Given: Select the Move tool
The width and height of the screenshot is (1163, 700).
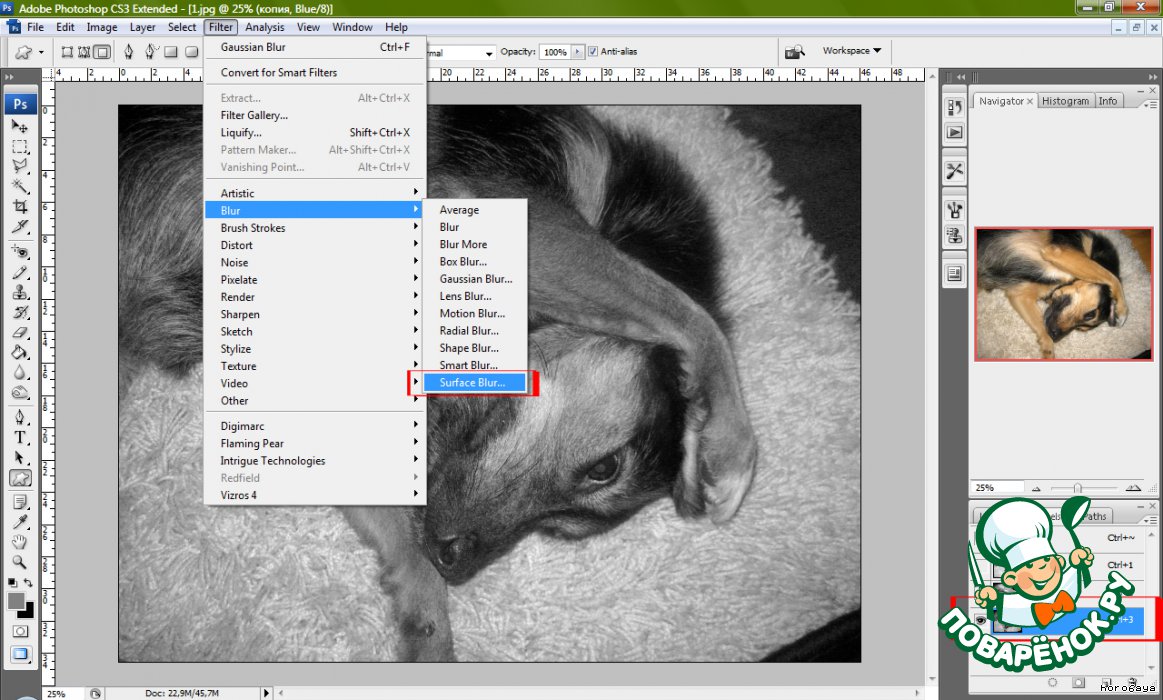Looking at the screenshot, I should [19, 126].
